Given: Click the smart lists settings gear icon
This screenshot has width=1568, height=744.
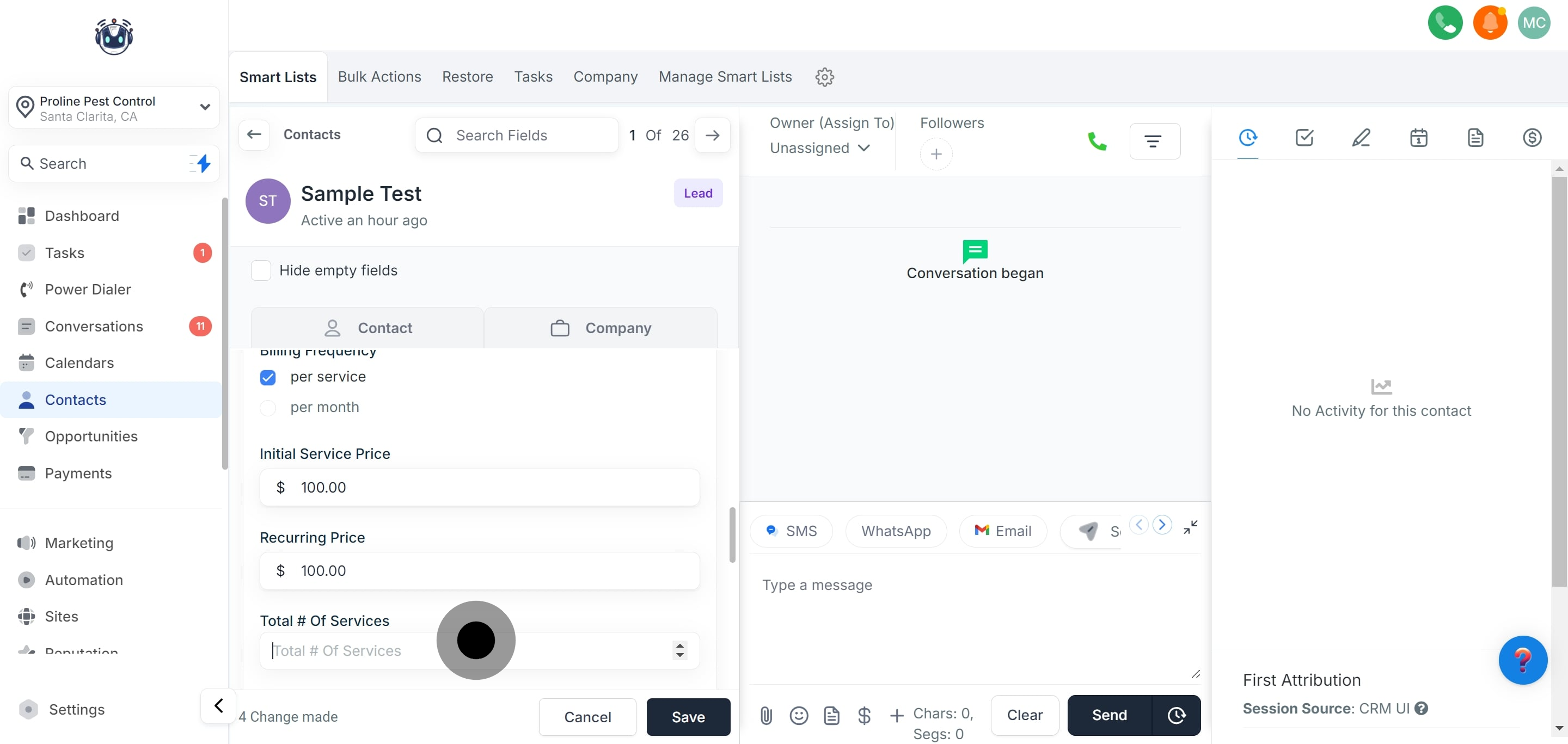Looking at the screenshot, I should (x=824, y=77).
